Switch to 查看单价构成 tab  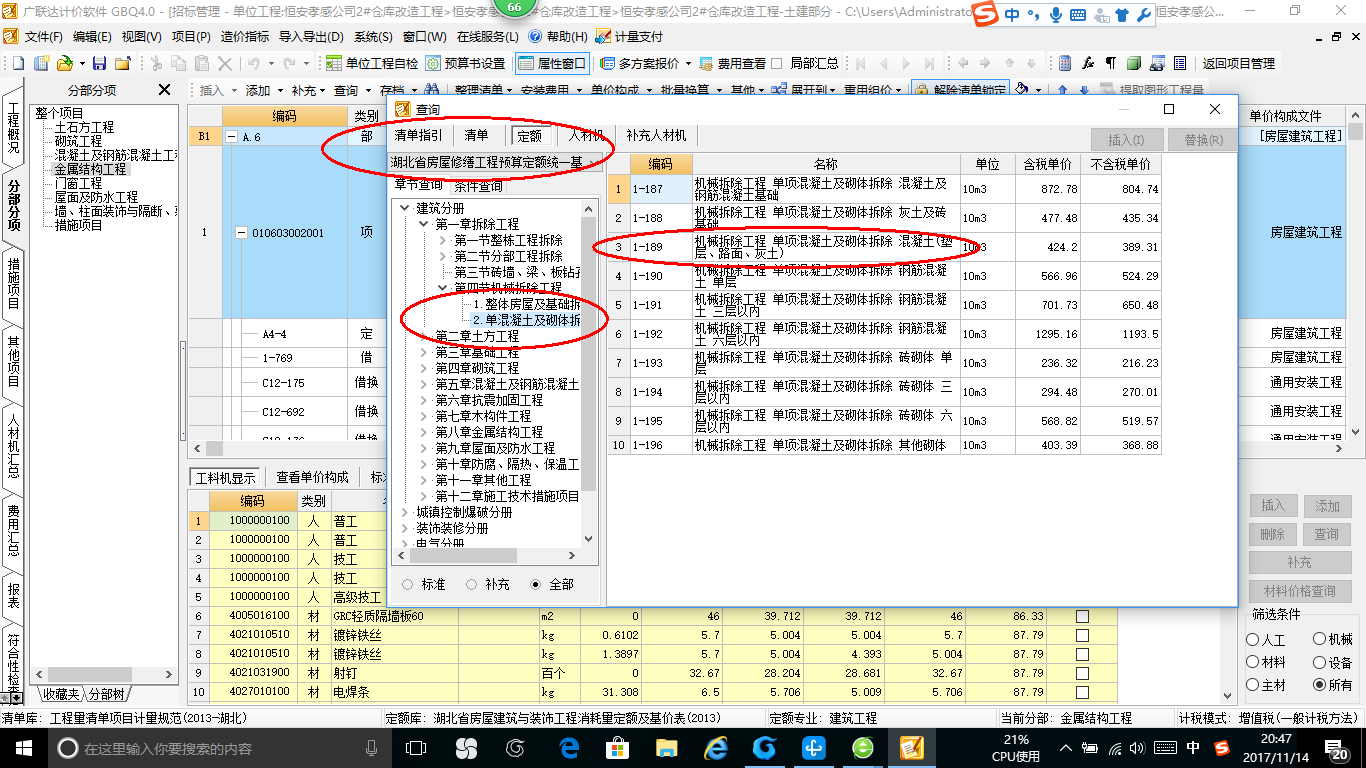tap(313, 478)
